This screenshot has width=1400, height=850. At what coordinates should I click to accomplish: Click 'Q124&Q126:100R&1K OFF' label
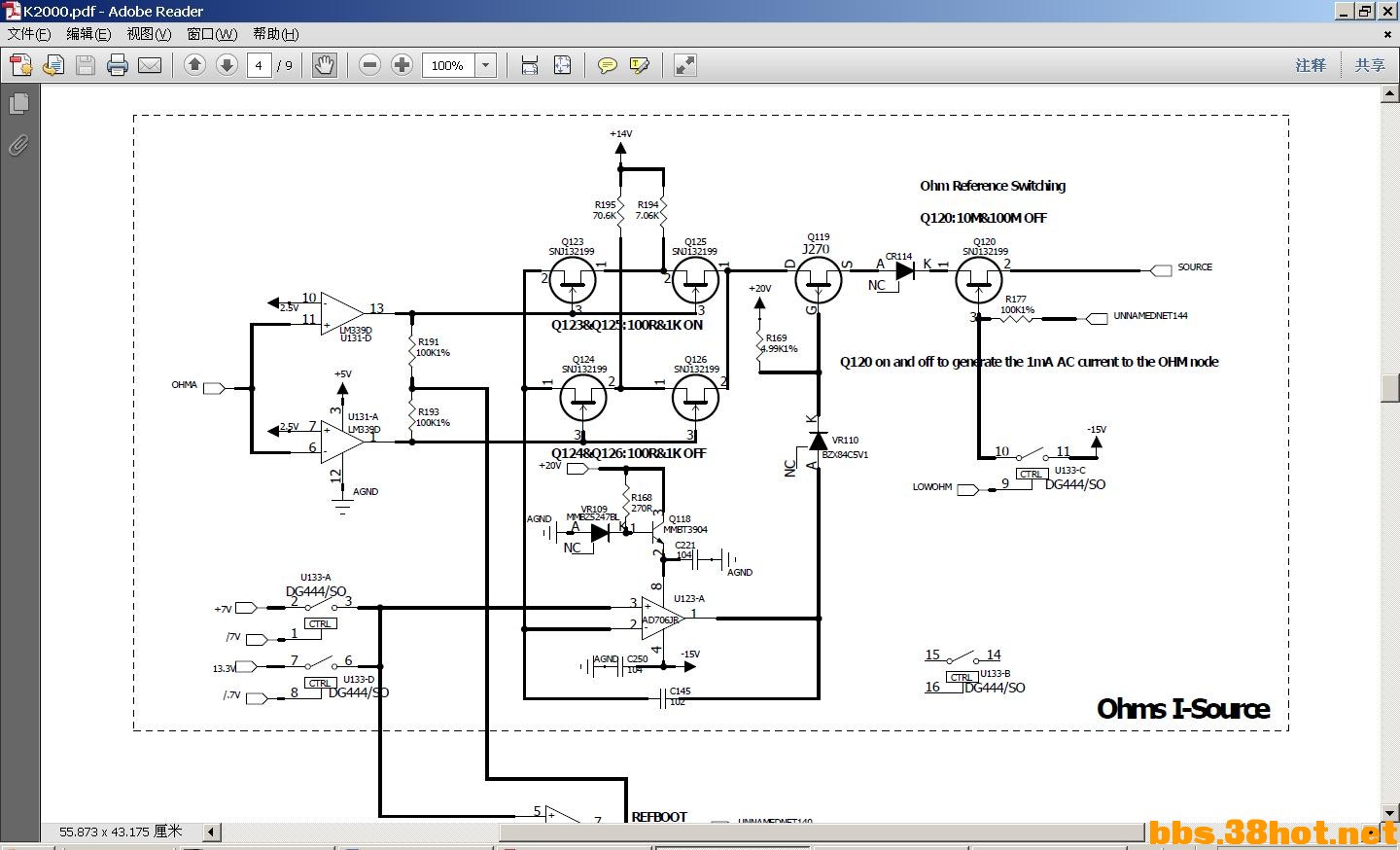(629, 453)
